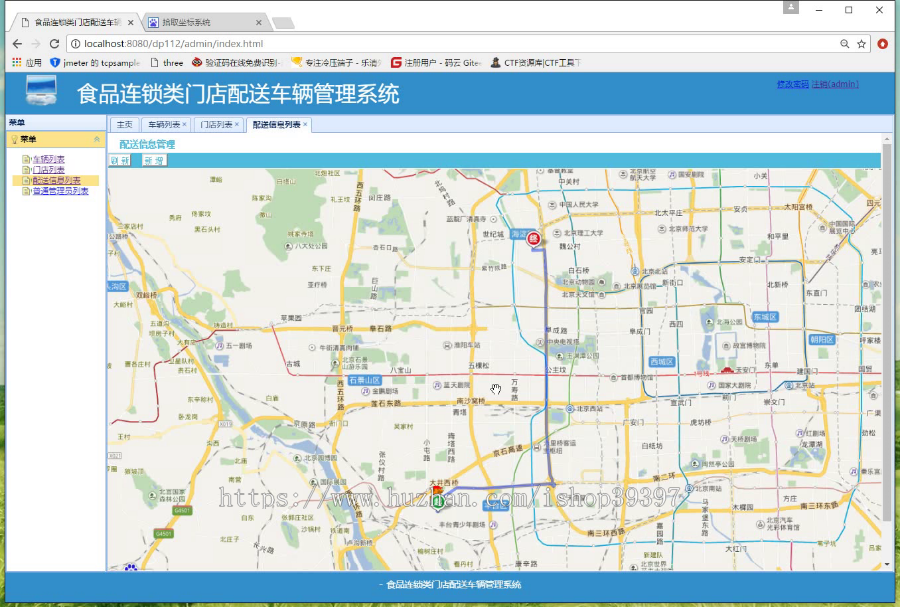This screenshot has height=607, width=900.
Task: Open the three bookmark
Action: click(x=166, y=63)
